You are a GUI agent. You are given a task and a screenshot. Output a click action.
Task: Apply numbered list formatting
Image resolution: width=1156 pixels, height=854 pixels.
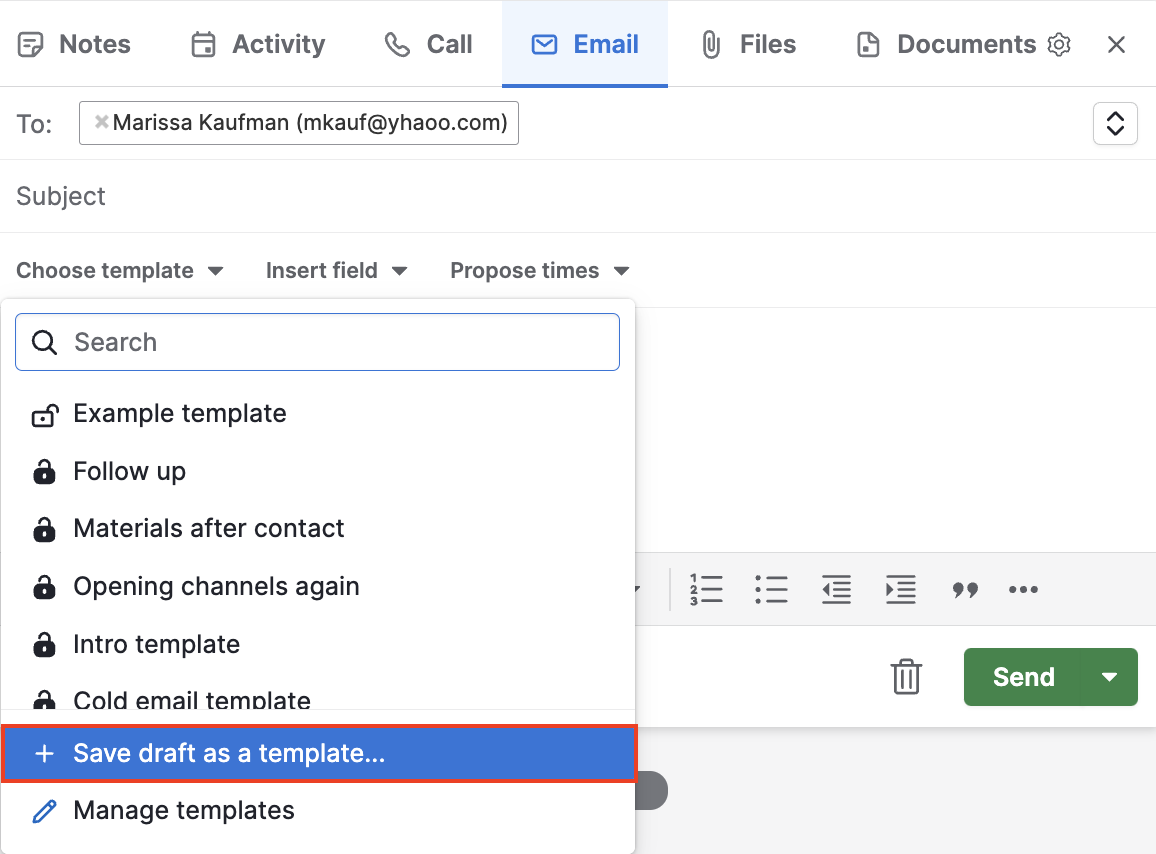pos(706,589)
